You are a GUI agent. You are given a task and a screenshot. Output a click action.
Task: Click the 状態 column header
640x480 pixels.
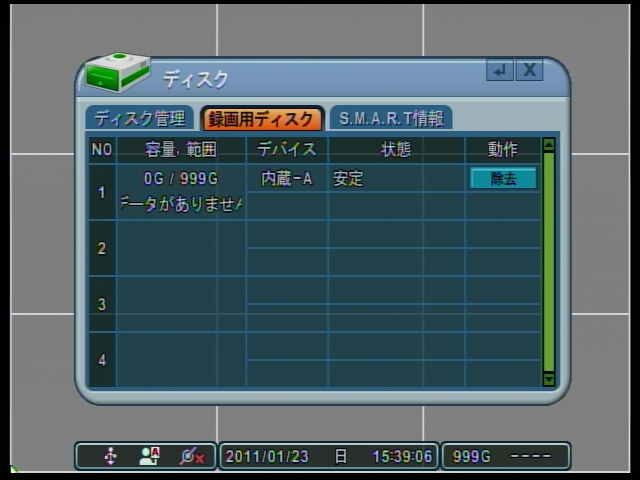tap(396, 149)
